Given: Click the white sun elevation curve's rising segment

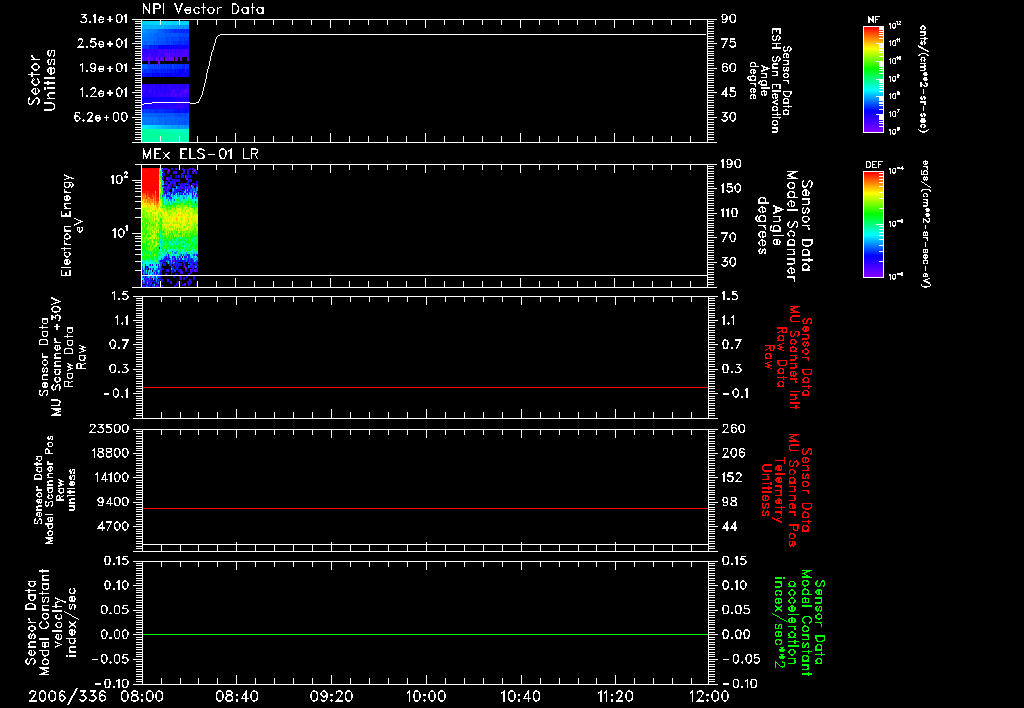Looking at the screenshot, I should 209,68.
